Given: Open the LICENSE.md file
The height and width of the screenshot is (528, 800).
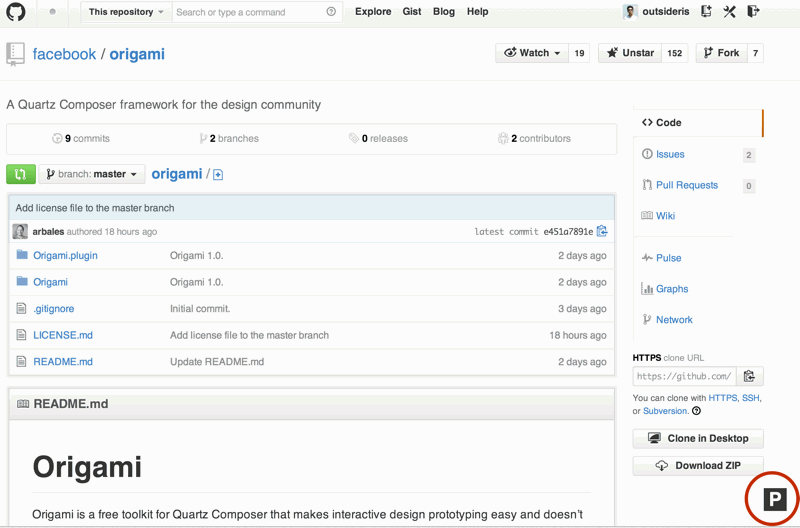Looking at the screenshot, I should point(63,335).
